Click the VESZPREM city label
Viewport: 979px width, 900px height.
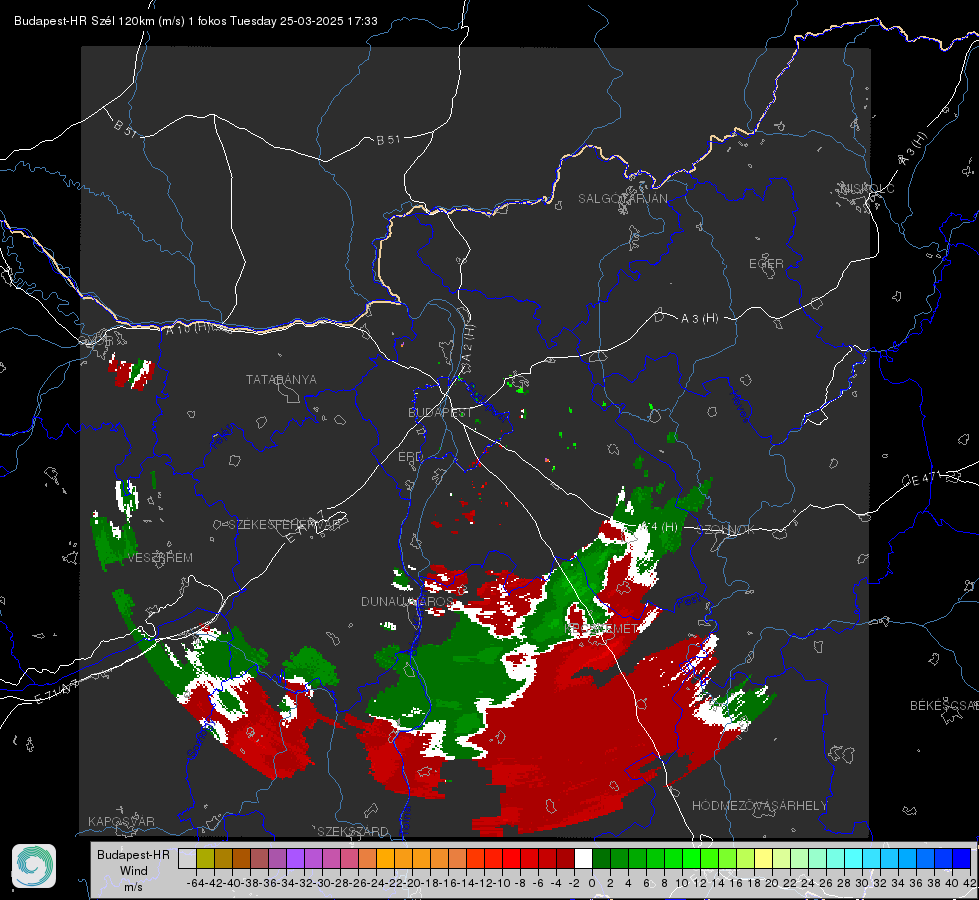(x=160, y=558)
